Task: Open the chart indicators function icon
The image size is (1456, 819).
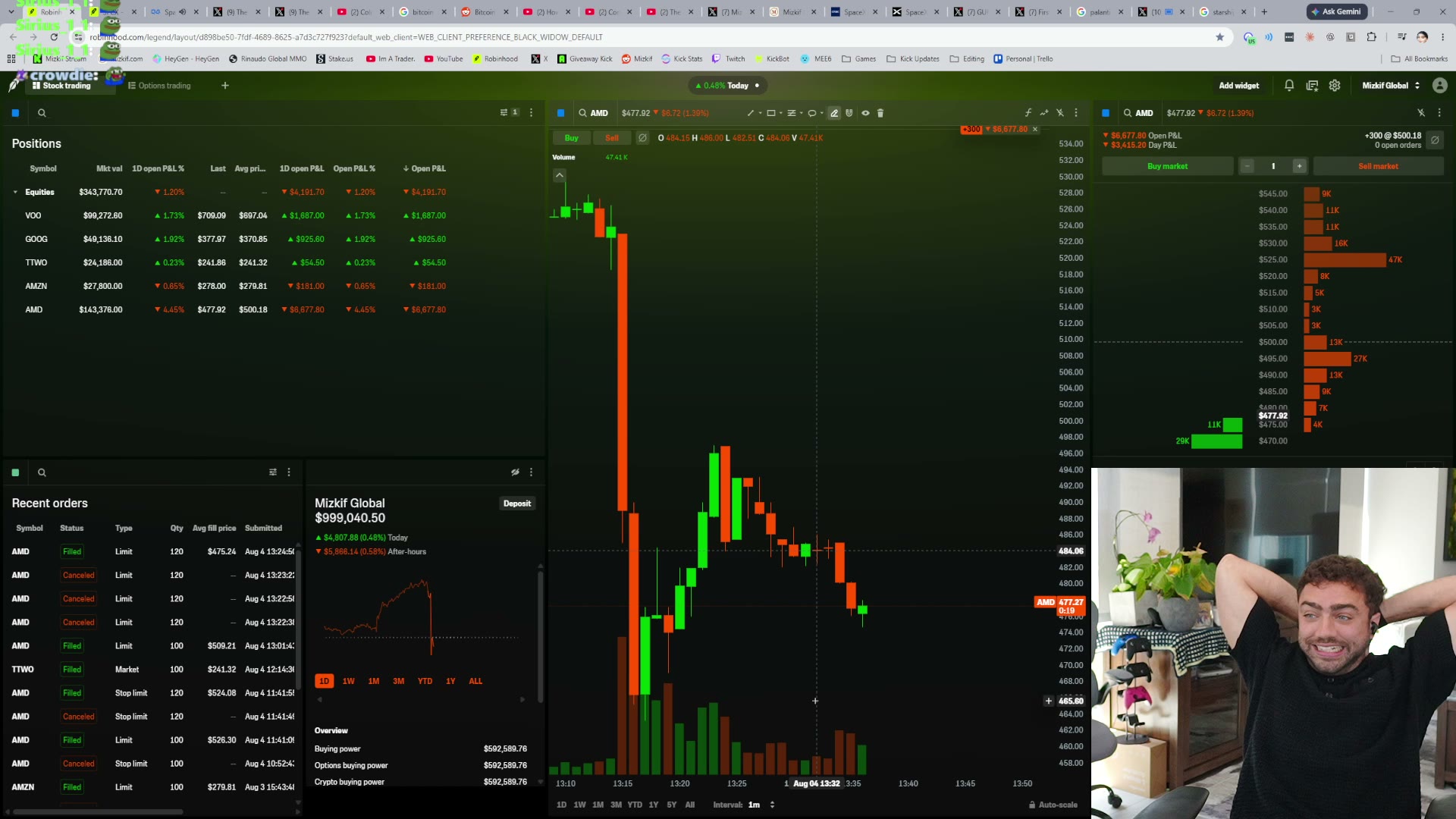Action: click(x=1028, y=113)
